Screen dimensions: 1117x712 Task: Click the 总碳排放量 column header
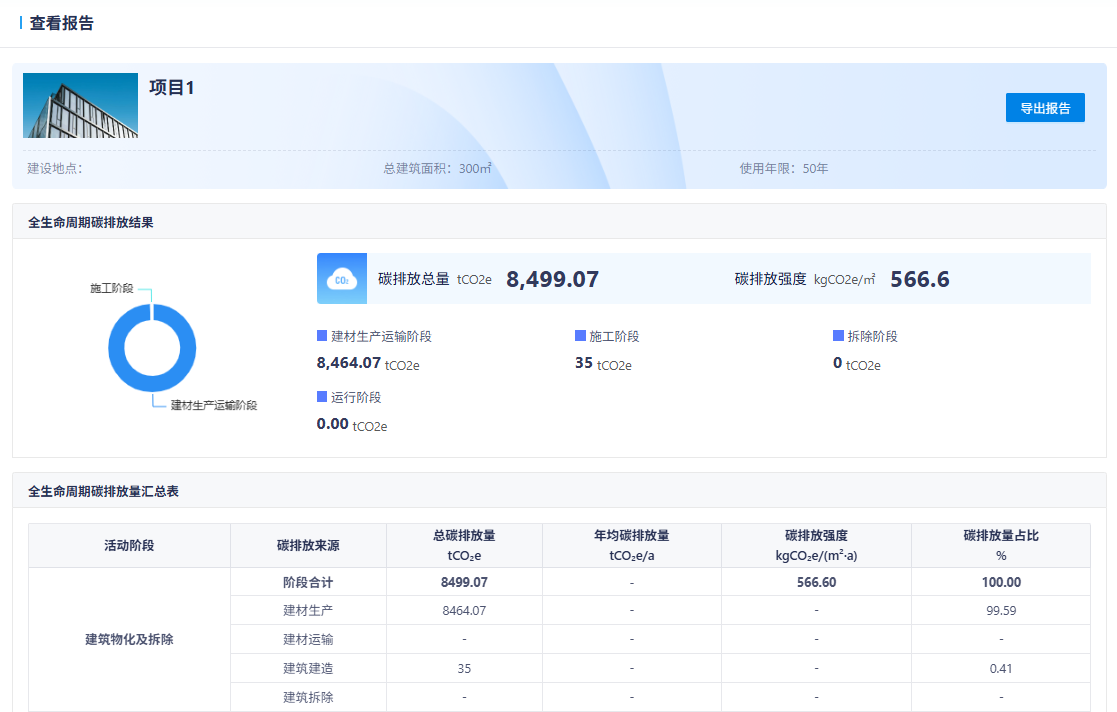pyautogui.click(x=463, y=545)
